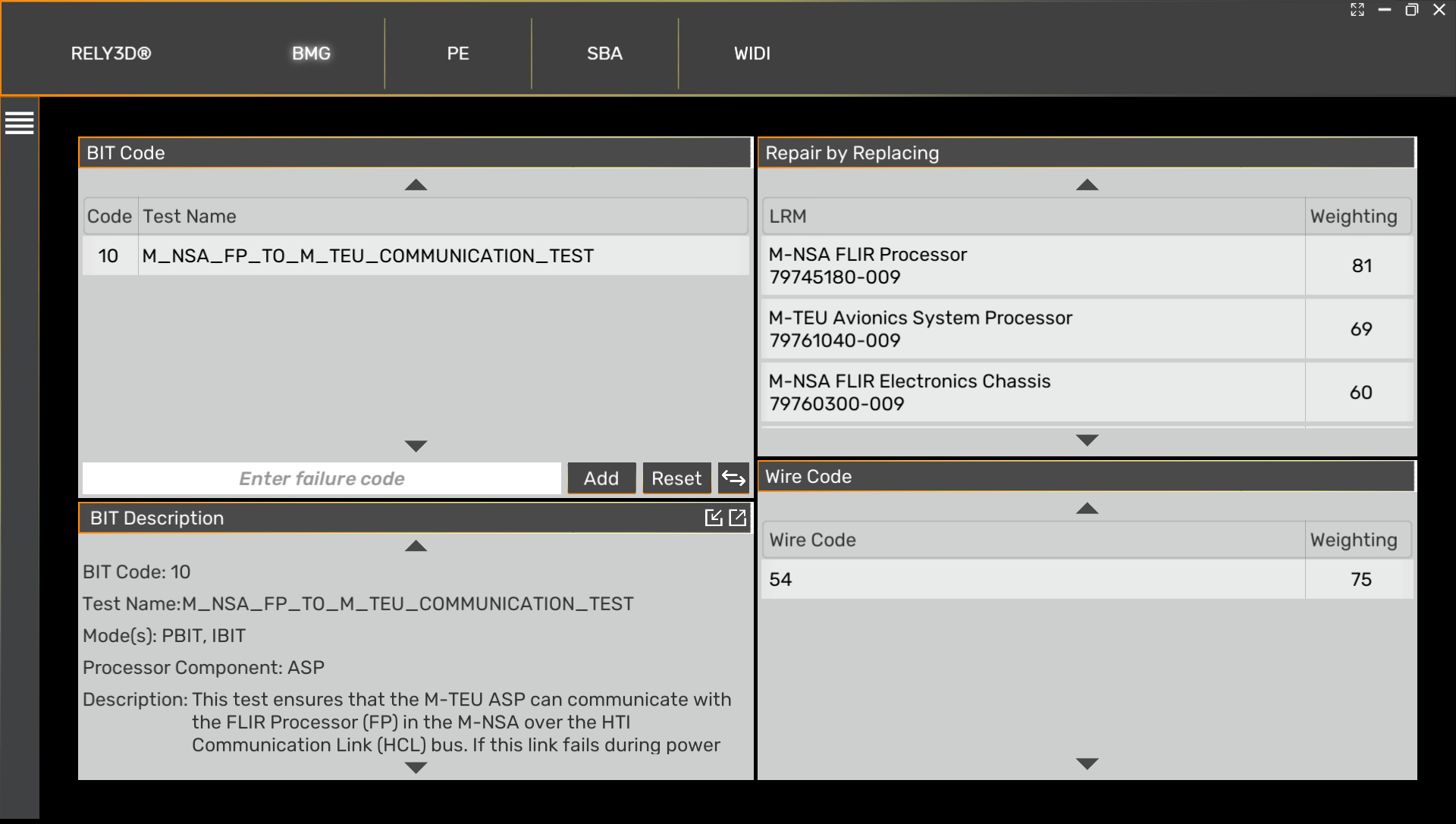Click the Add button
1456x824 pixels.
(x=601, y=478)
